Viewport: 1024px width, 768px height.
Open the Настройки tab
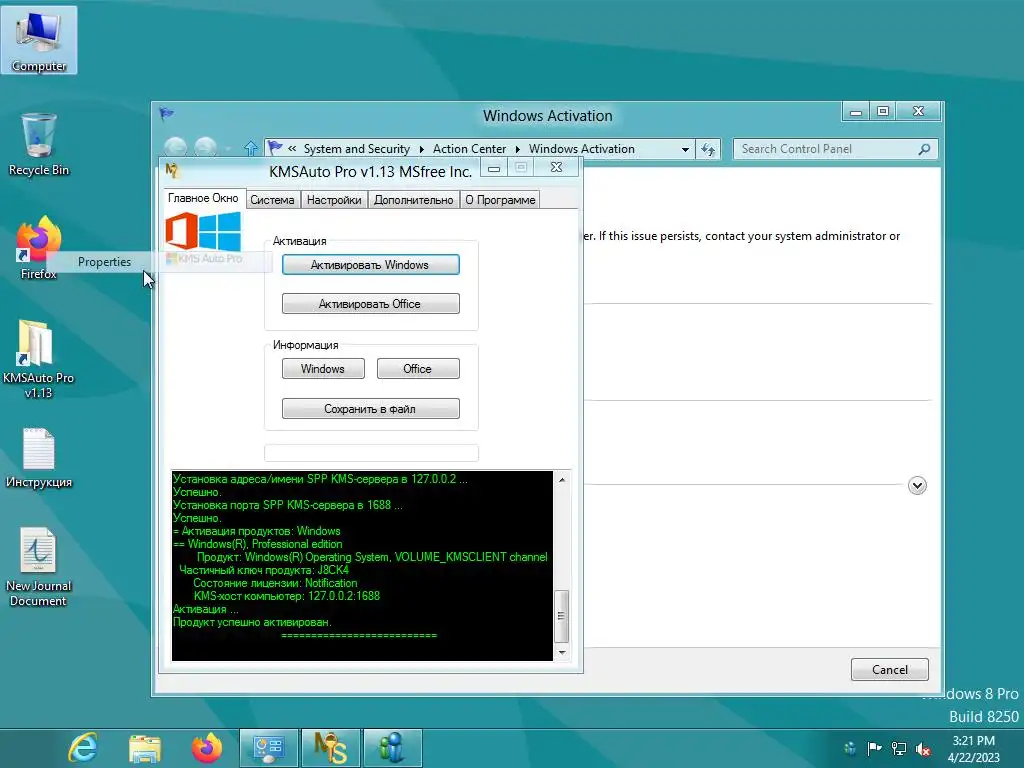(334, 200)
